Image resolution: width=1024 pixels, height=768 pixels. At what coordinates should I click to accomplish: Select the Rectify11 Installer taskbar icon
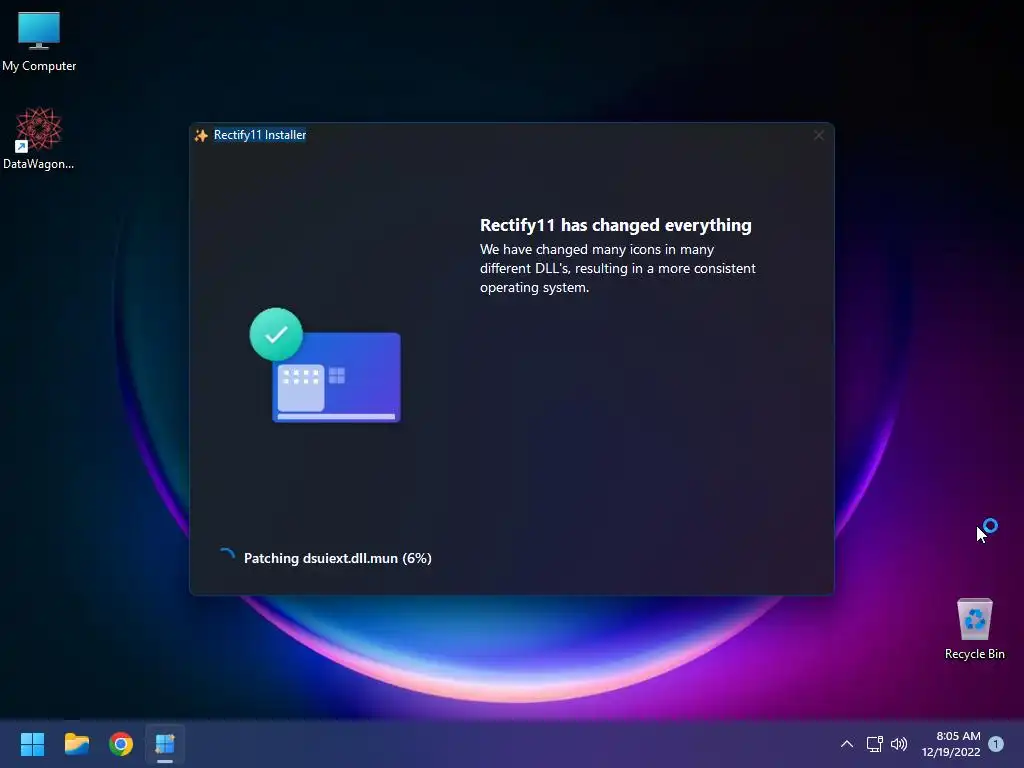coord(165,744)
